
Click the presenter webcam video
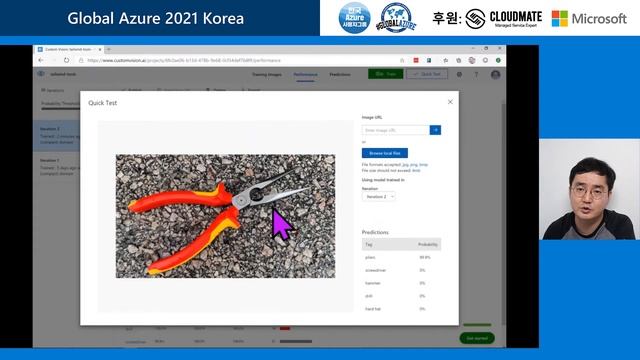[x=589, y=189]
